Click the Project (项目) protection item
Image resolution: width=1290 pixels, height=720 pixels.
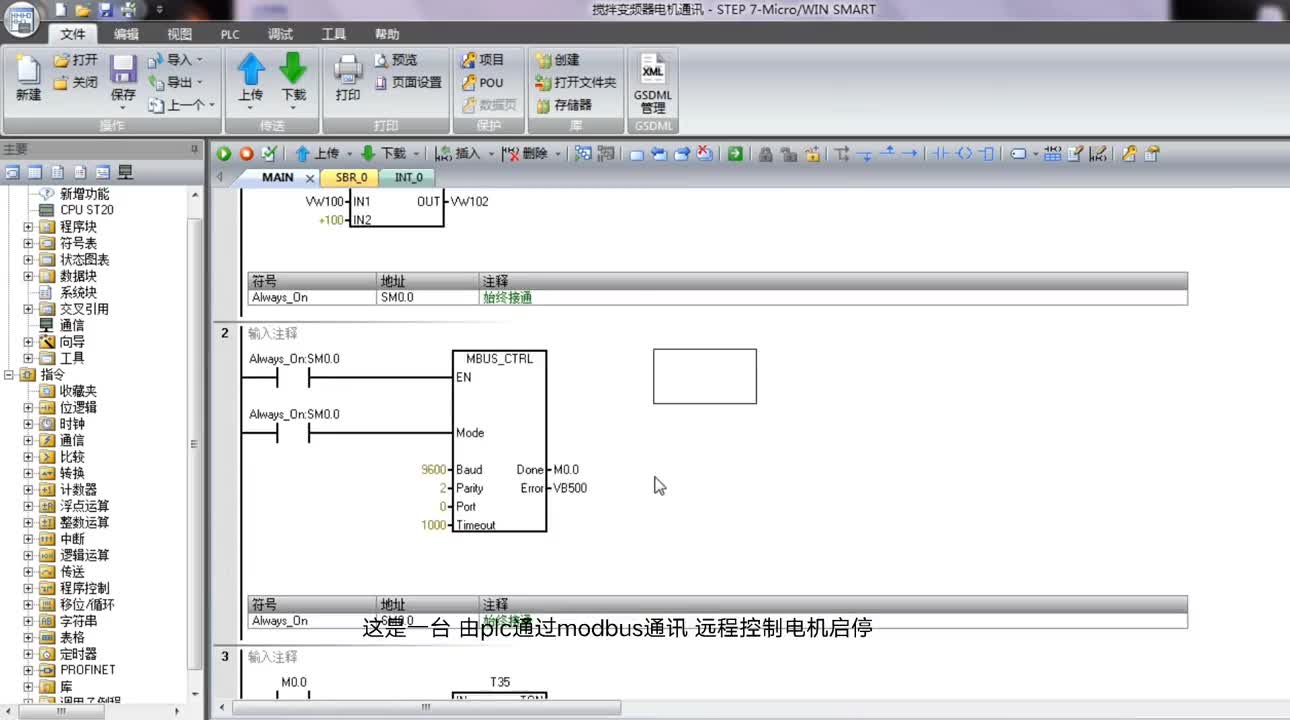(483, 60)
